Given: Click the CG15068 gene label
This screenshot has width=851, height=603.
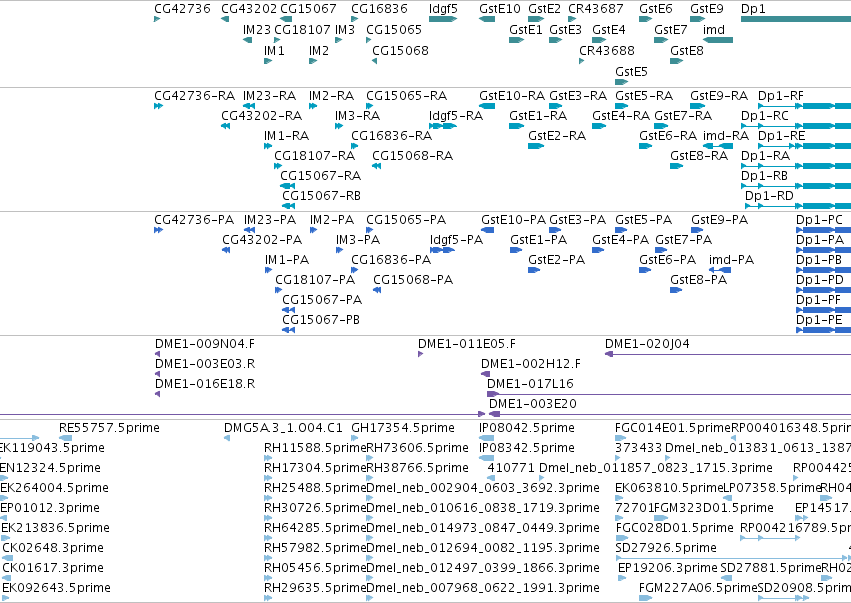Looking at the screenshot, I should (x=400, y=50).
